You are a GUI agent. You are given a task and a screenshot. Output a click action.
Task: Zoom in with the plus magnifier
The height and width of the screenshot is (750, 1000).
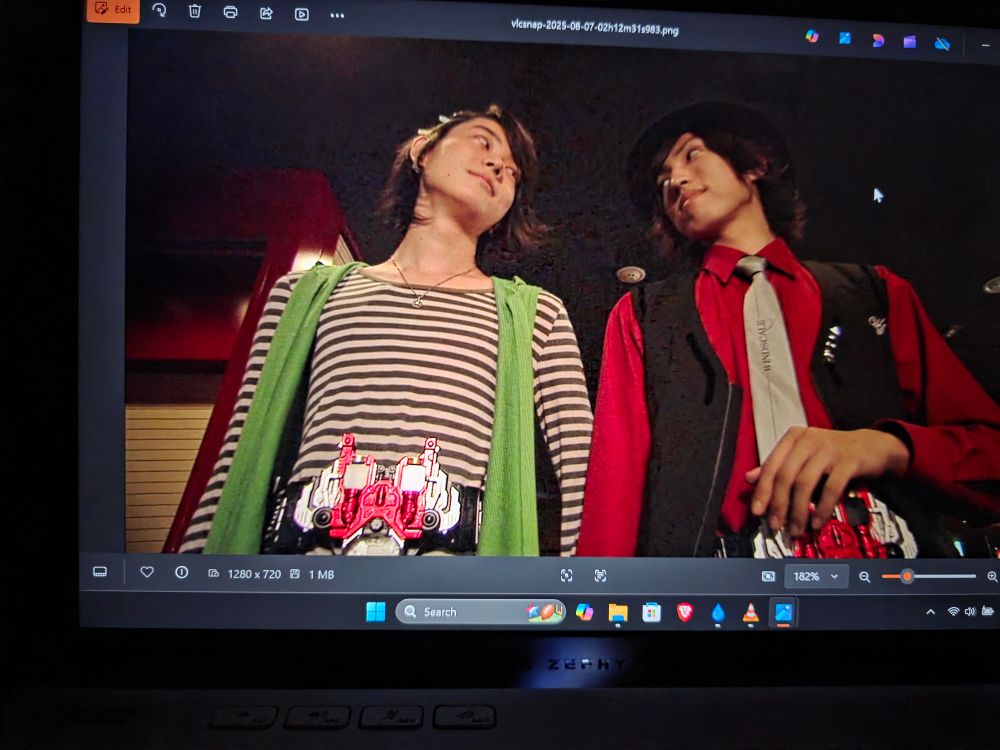click(x=992, y=577)
